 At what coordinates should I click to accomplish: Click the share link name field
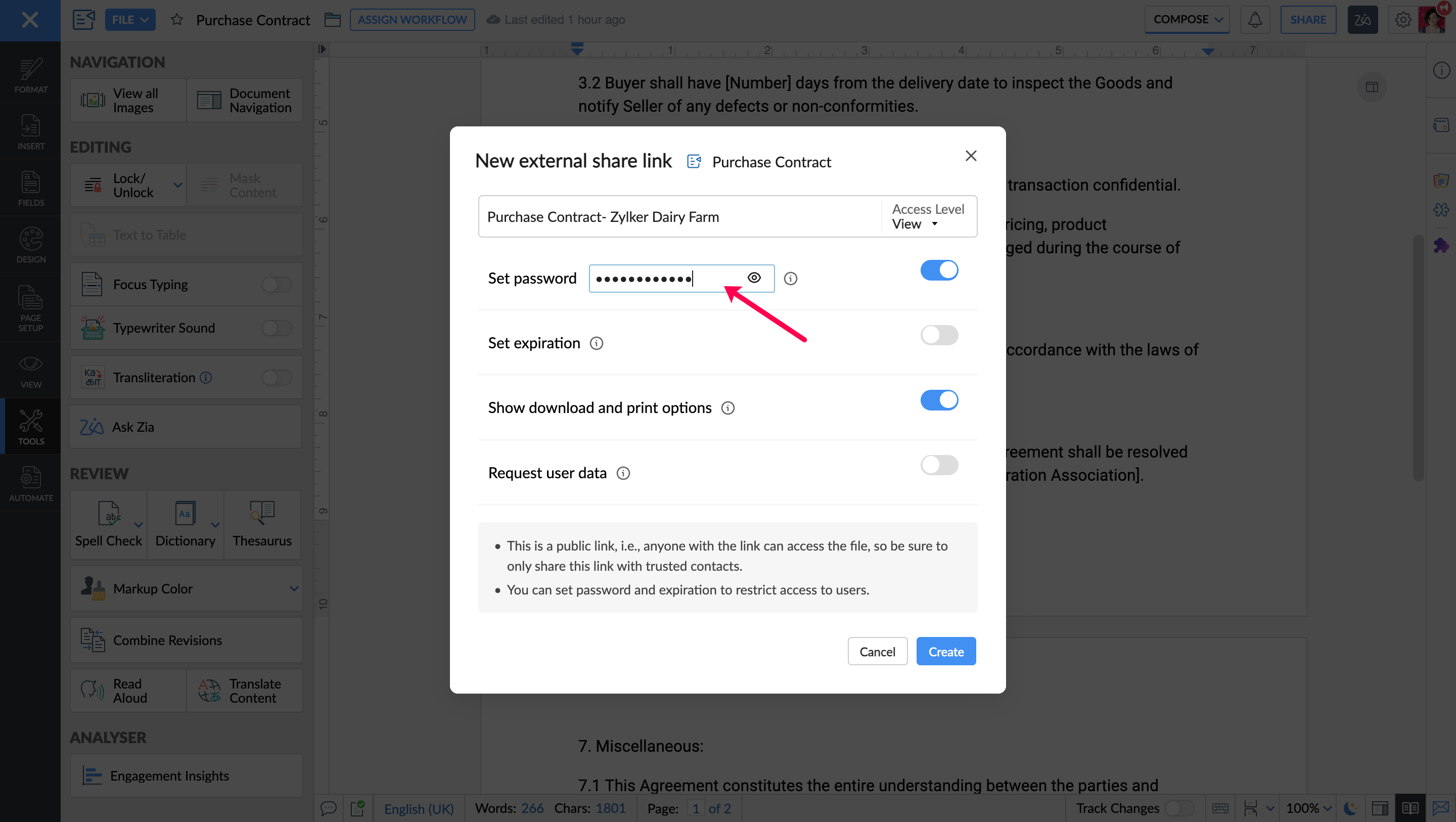pyautogui.click(x=678, y=217)
